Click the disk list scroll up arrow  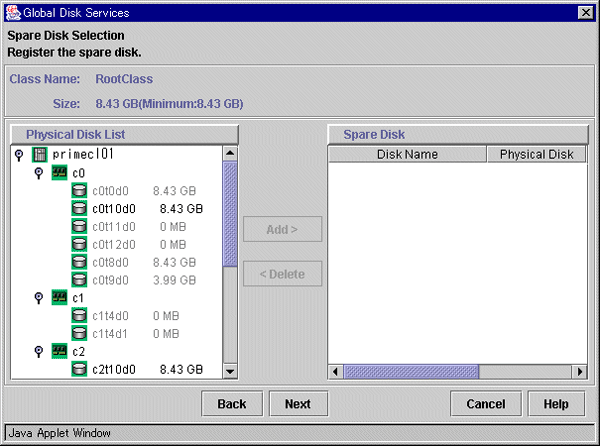tap(230, 153)
